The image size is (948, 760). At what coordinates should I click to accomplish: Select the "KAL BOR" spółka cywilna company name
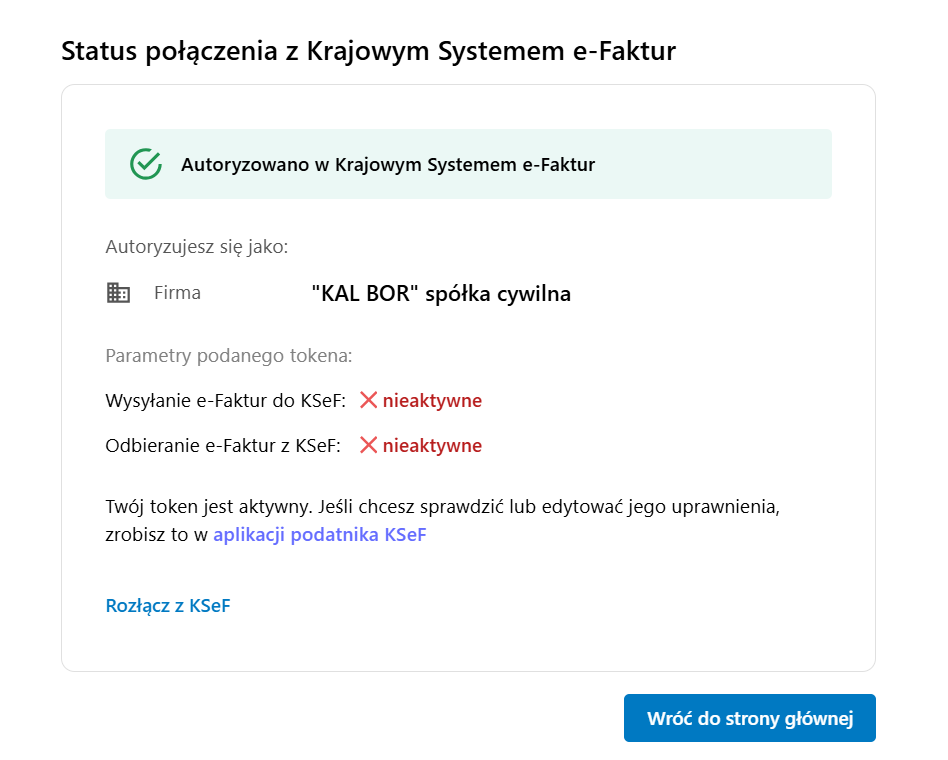point(441,294)
